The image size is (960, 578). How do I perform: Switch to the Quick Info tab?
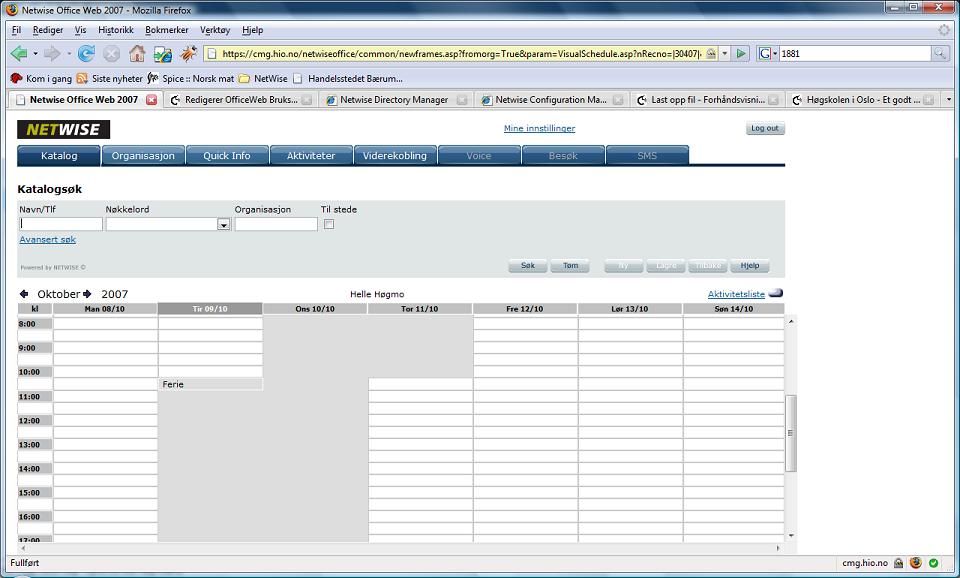coord(227,156)
